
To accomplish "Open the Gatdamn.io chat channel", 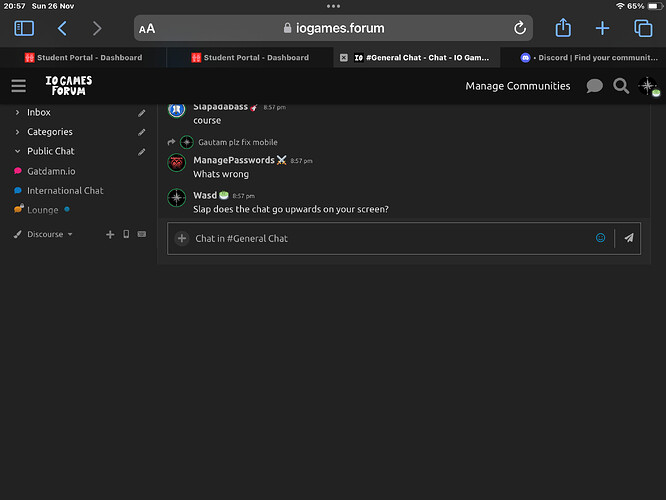I will 51,171.
